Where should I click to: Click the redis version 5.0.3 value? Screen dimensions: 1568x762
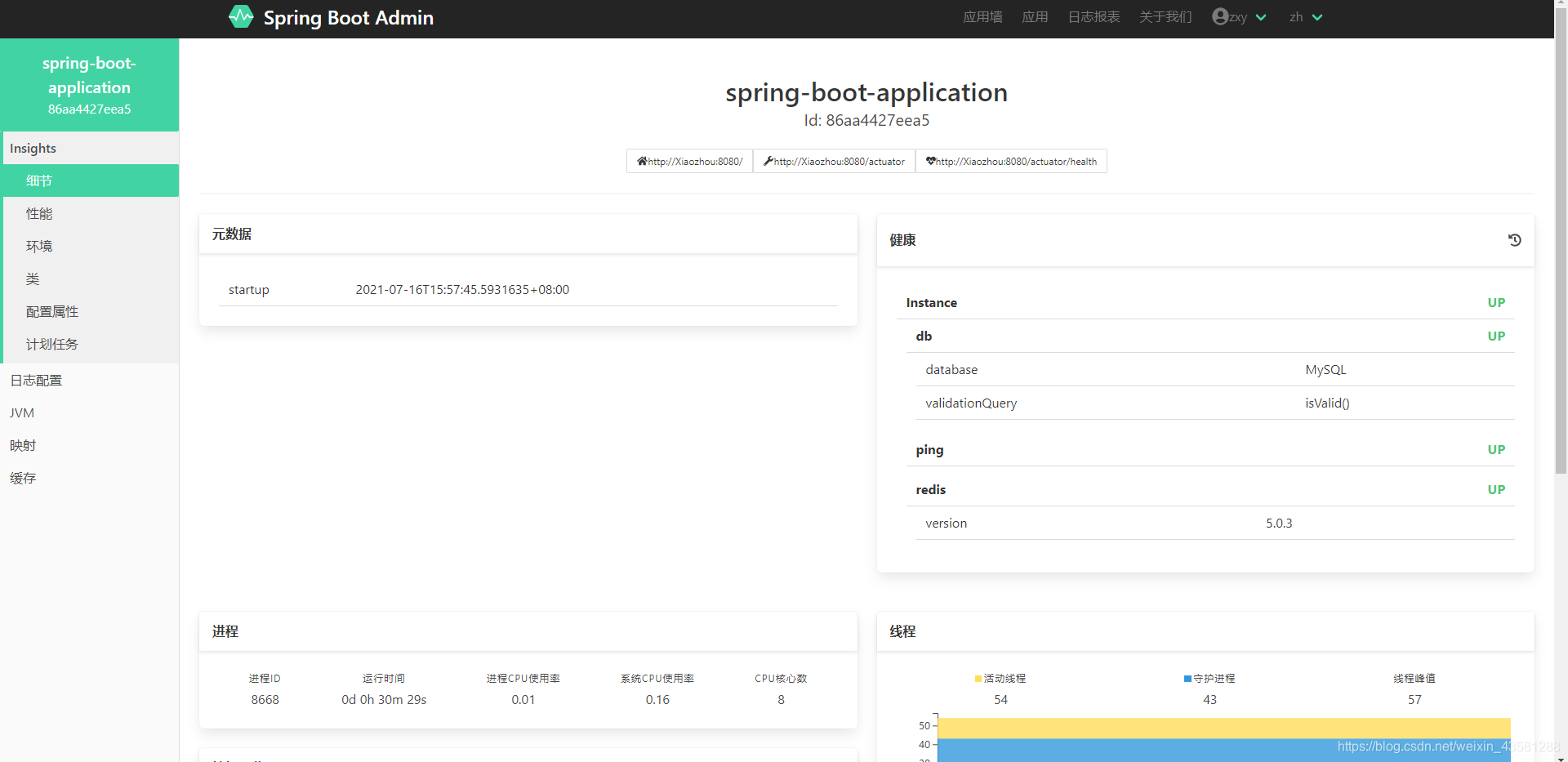click(x=1279, y=523)
